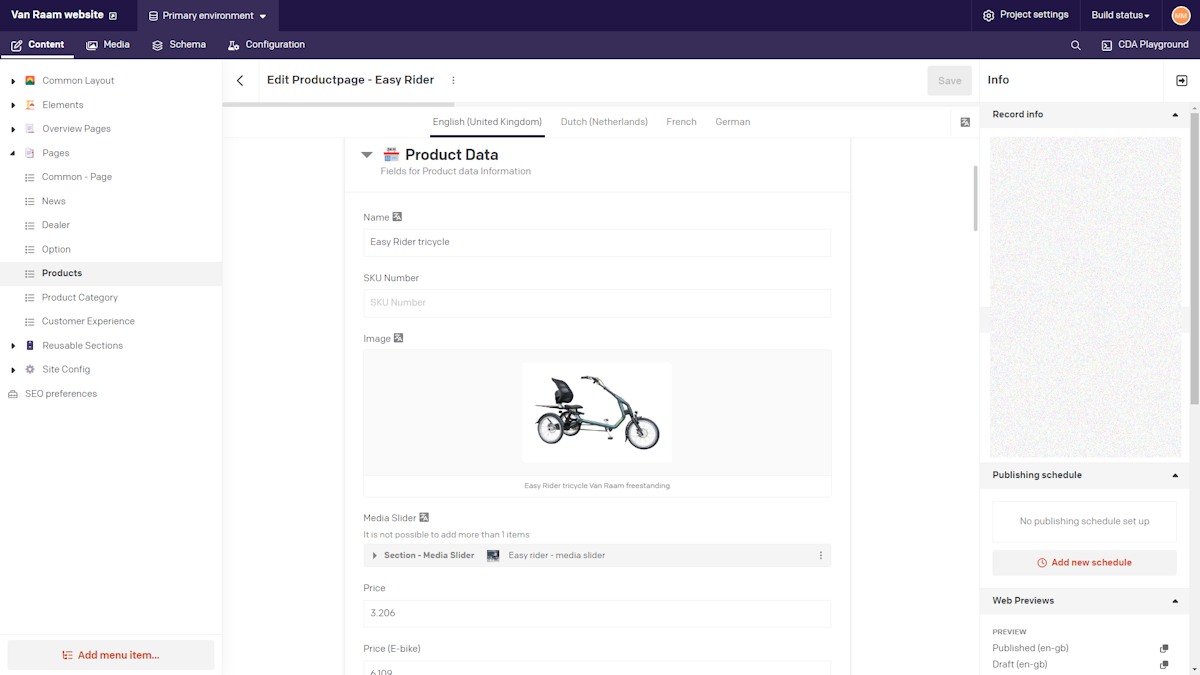Select the French locale tab
Image resolution: width=1200 pixels, height=675 pixels.
coord(681,122)
